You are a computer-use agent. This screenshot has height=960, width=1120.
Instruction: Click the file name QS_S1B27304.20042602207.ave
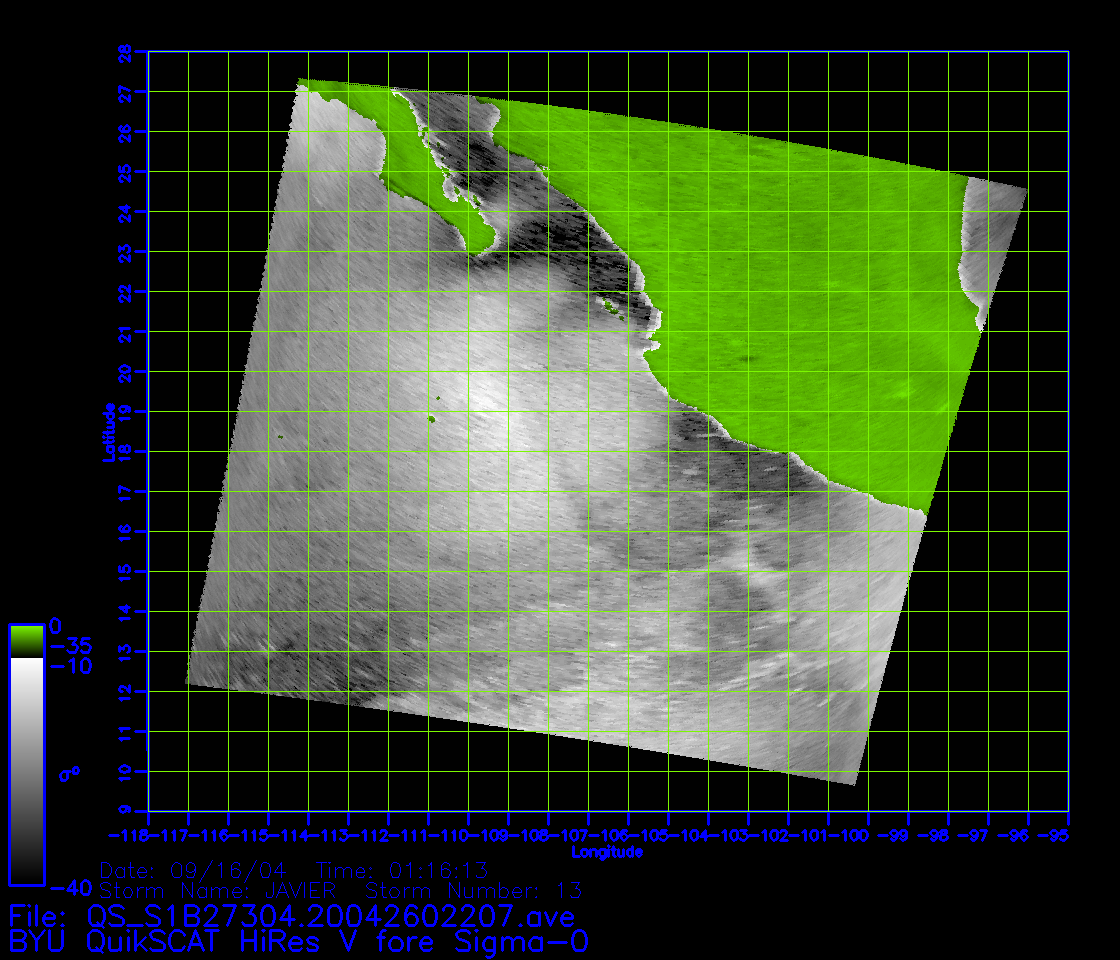point(330,915)
